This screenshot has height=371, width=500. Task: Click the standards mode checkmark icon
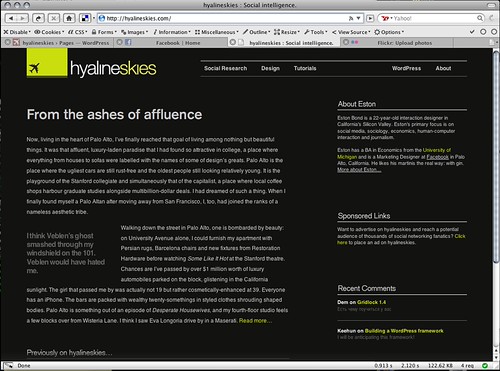[472, 32]
